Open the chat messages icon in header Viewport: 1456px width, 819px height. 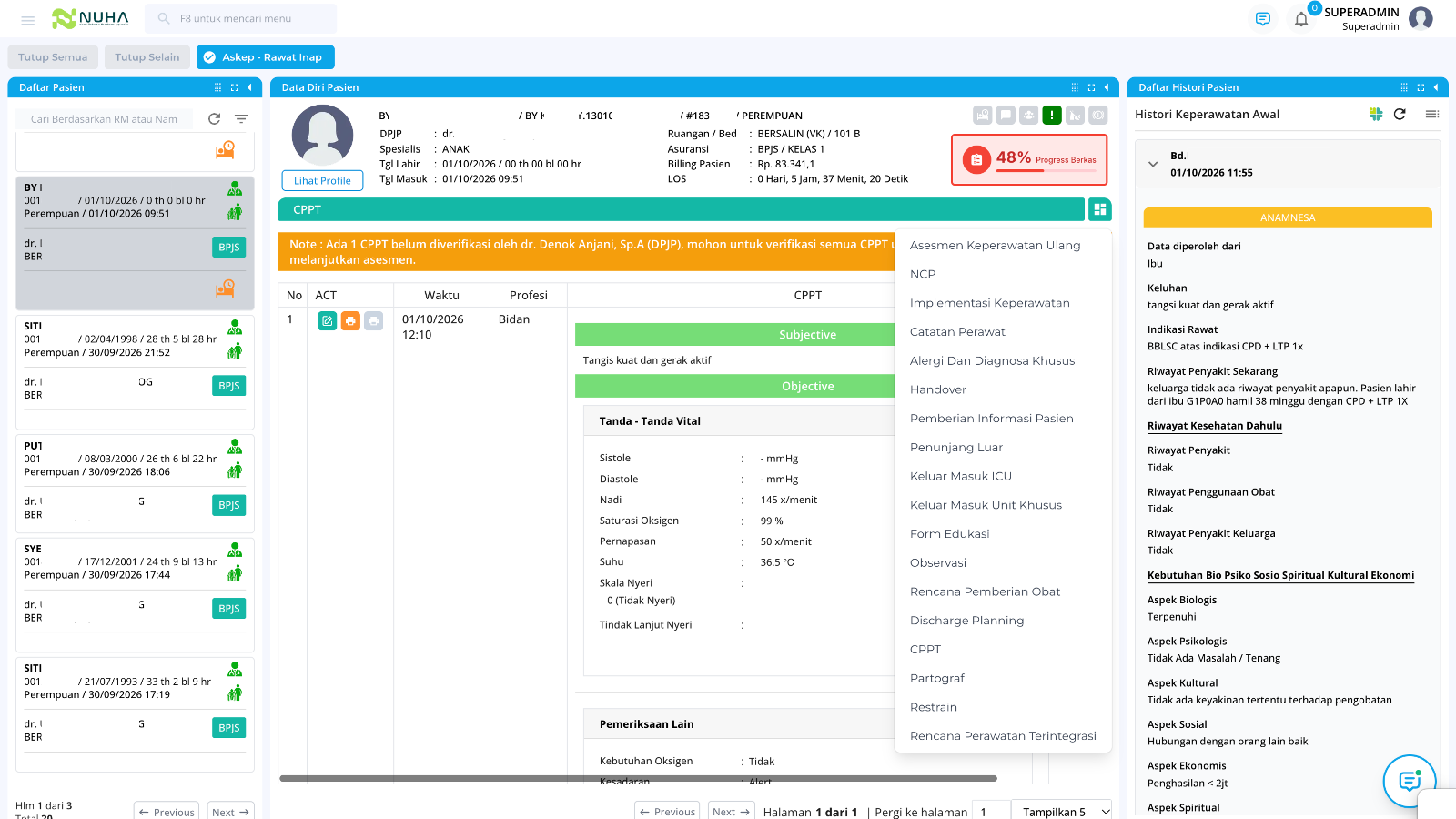(1262, 19)
